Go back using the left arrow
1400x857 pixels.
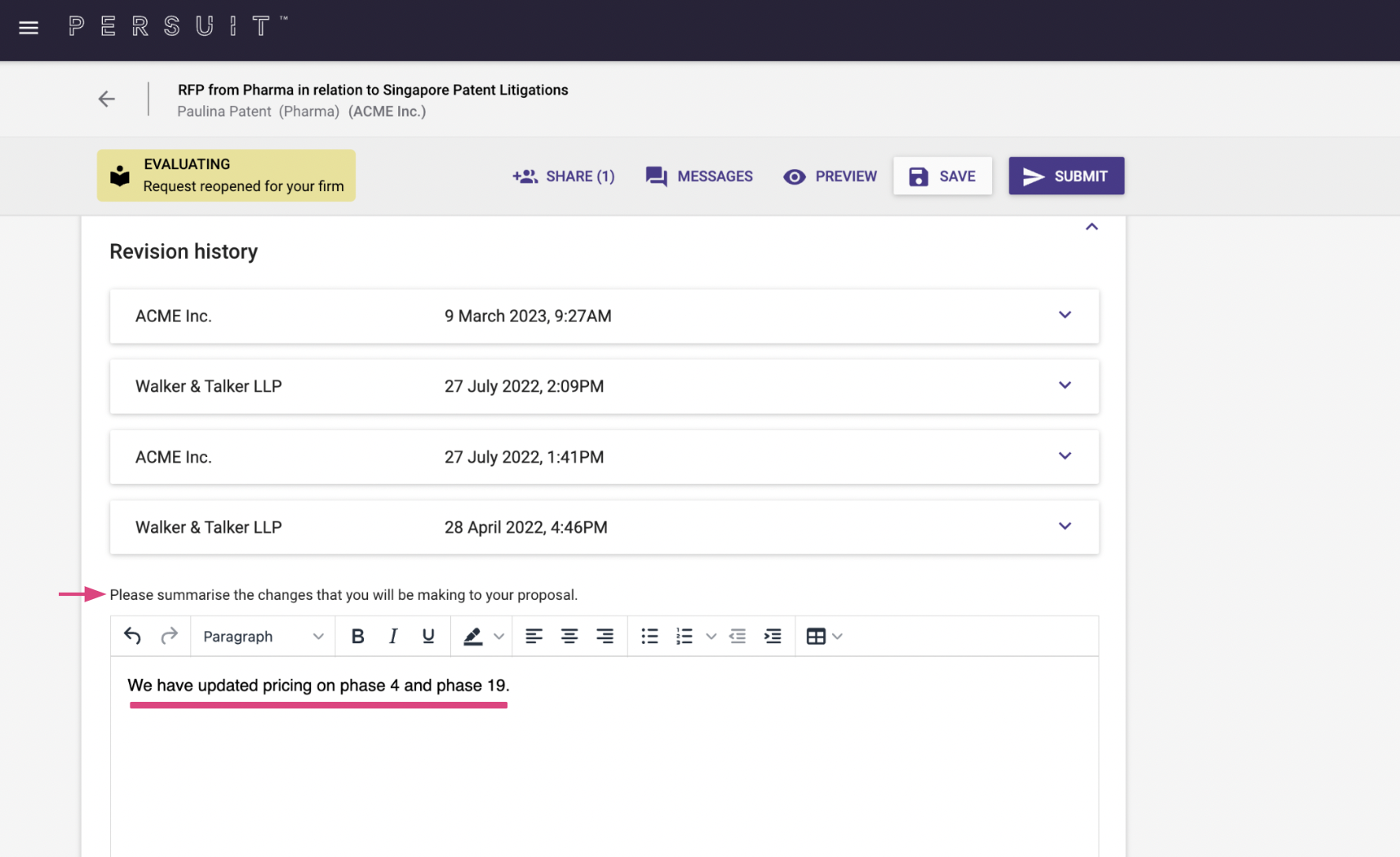pyautogui.click(x=107, y=99)
